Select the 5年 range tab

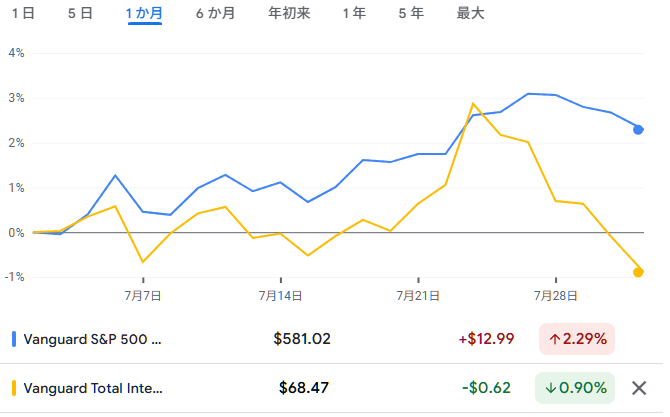coord(411,13)
